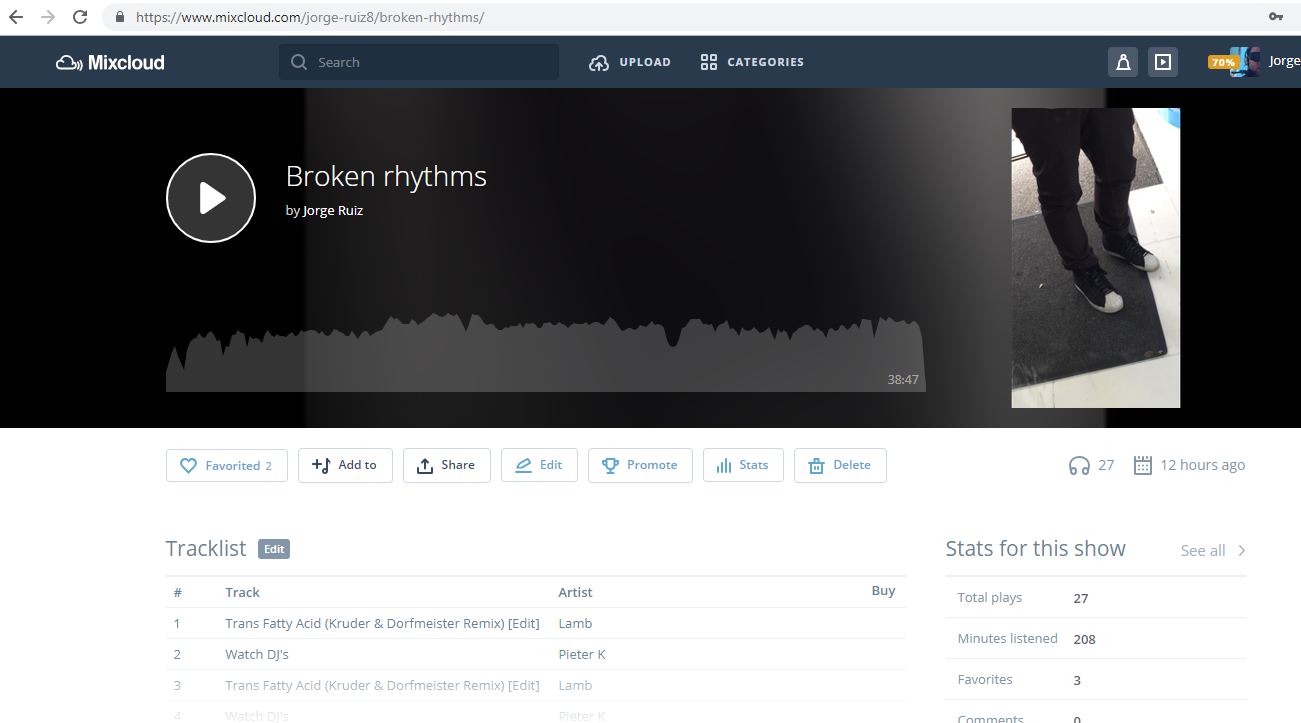Open the notifications bell icon
Screen dimensions: 1301x723
[x=1123, y=62]
